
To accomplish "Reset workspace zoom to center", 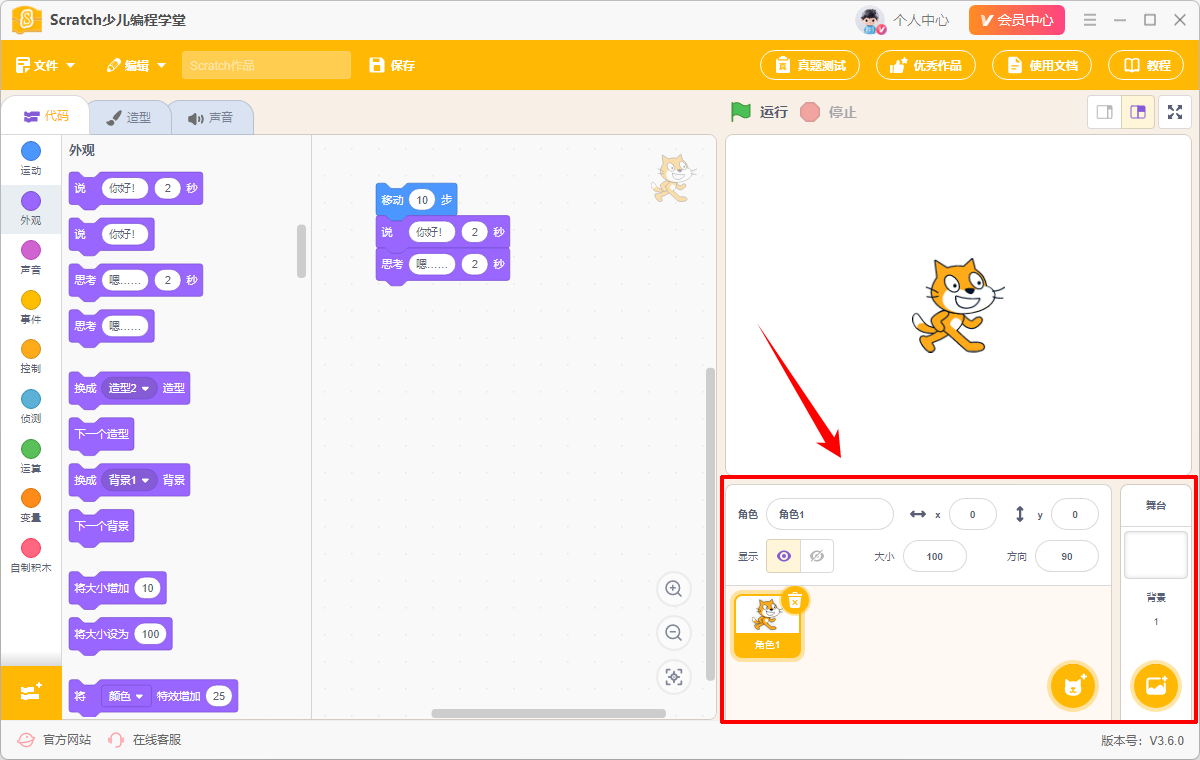I will 674,677.
